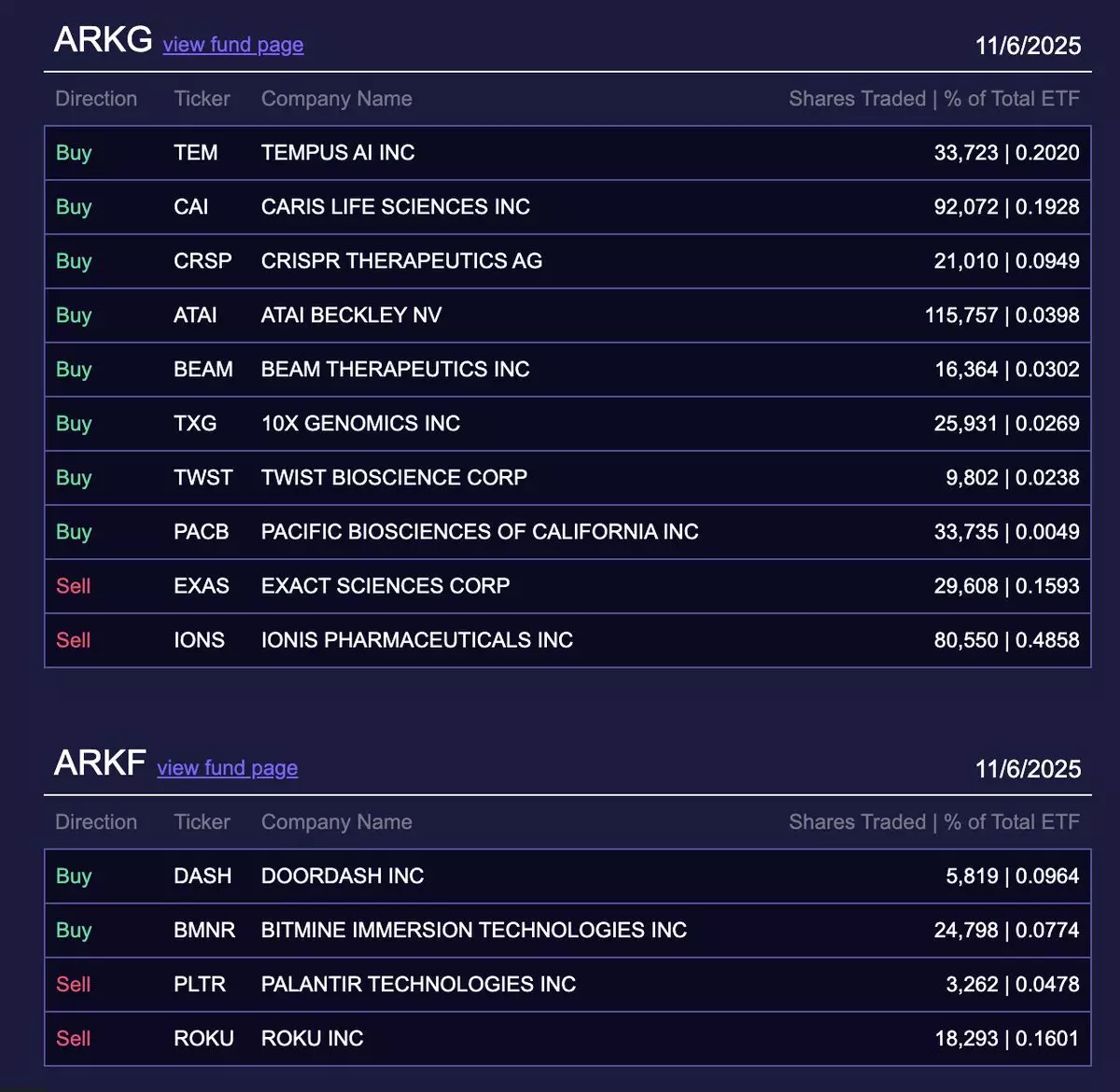Select TWIST BIOSCIENCE CORP company name
This screenshot has height=1092, width=1120.
point(394,478)
